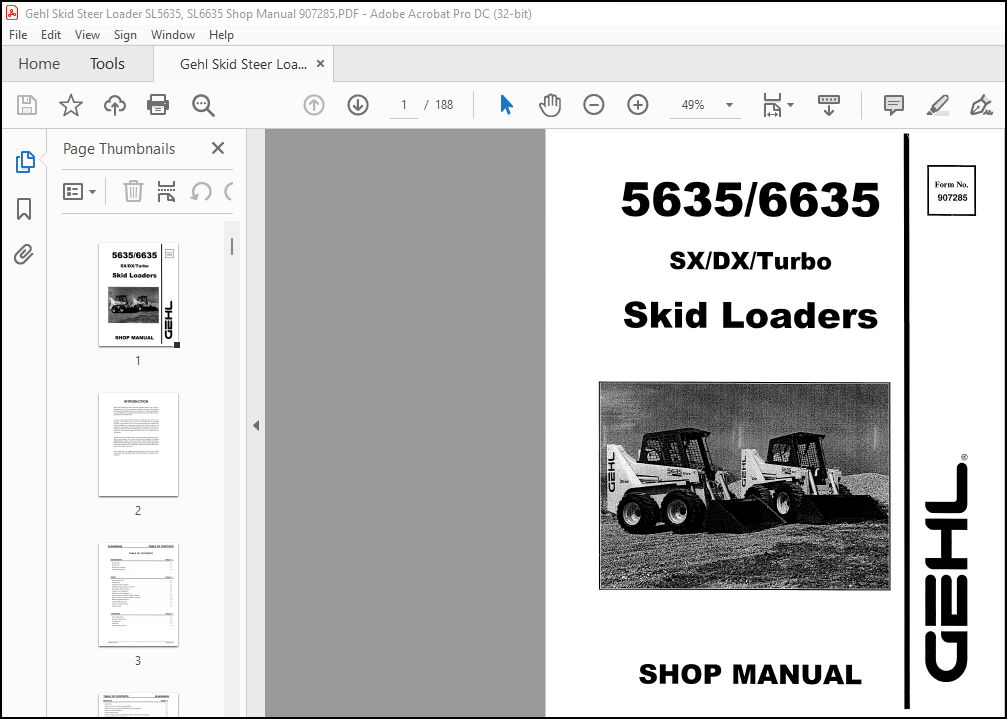1007x719 pixels.
Task: Click the Page Thumbnails panel title
Action: click(119, 149)
